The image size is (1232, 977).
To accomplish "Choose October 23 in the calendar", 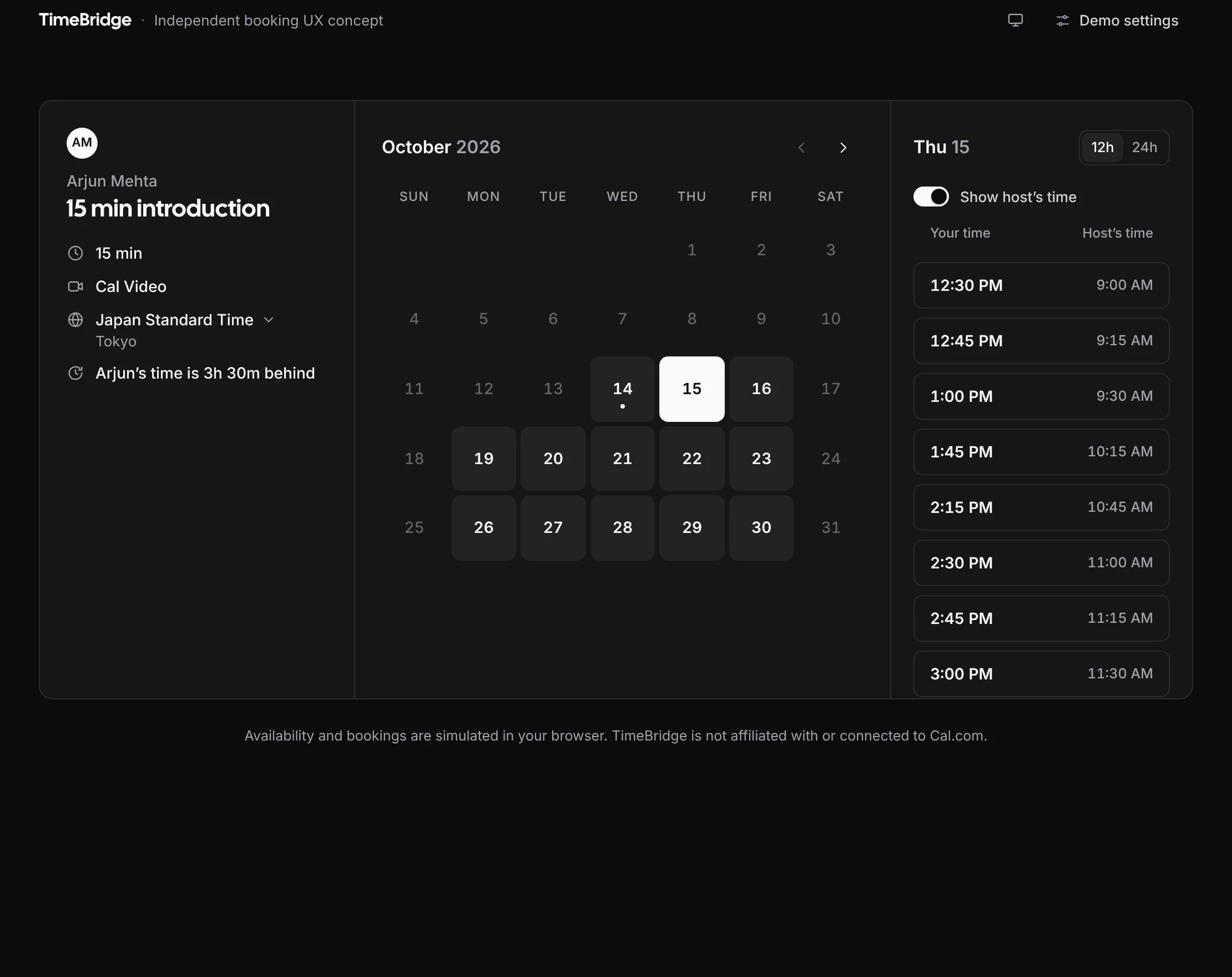I will 761,458.
